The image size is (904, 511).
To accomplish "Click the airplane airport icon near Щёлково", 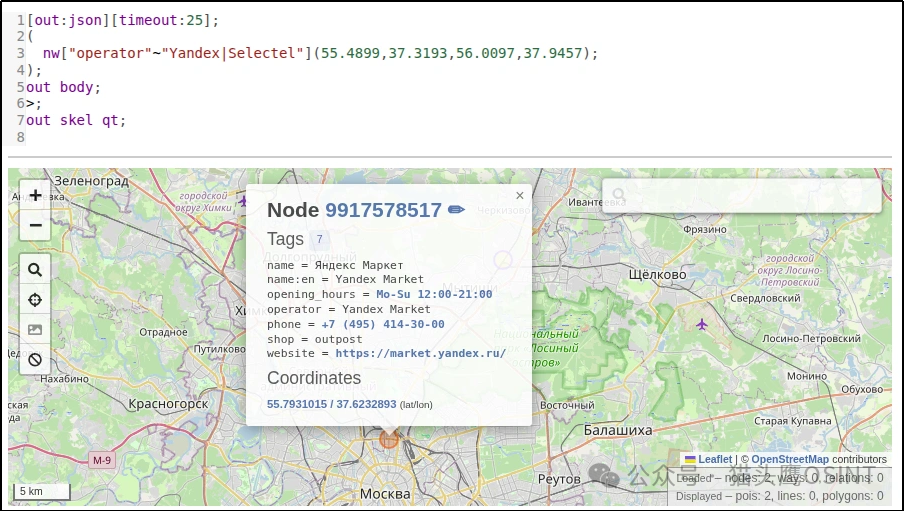I will [701, 324].
